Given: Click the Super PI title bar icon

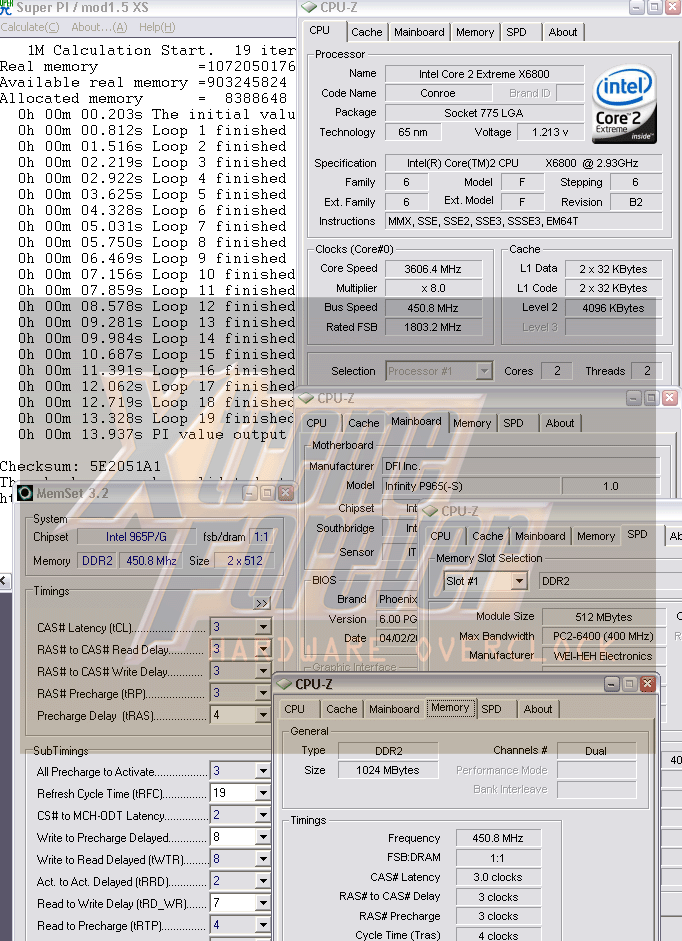Looking at the screenshot, I should pyautogui.click(x=6, y=7).
